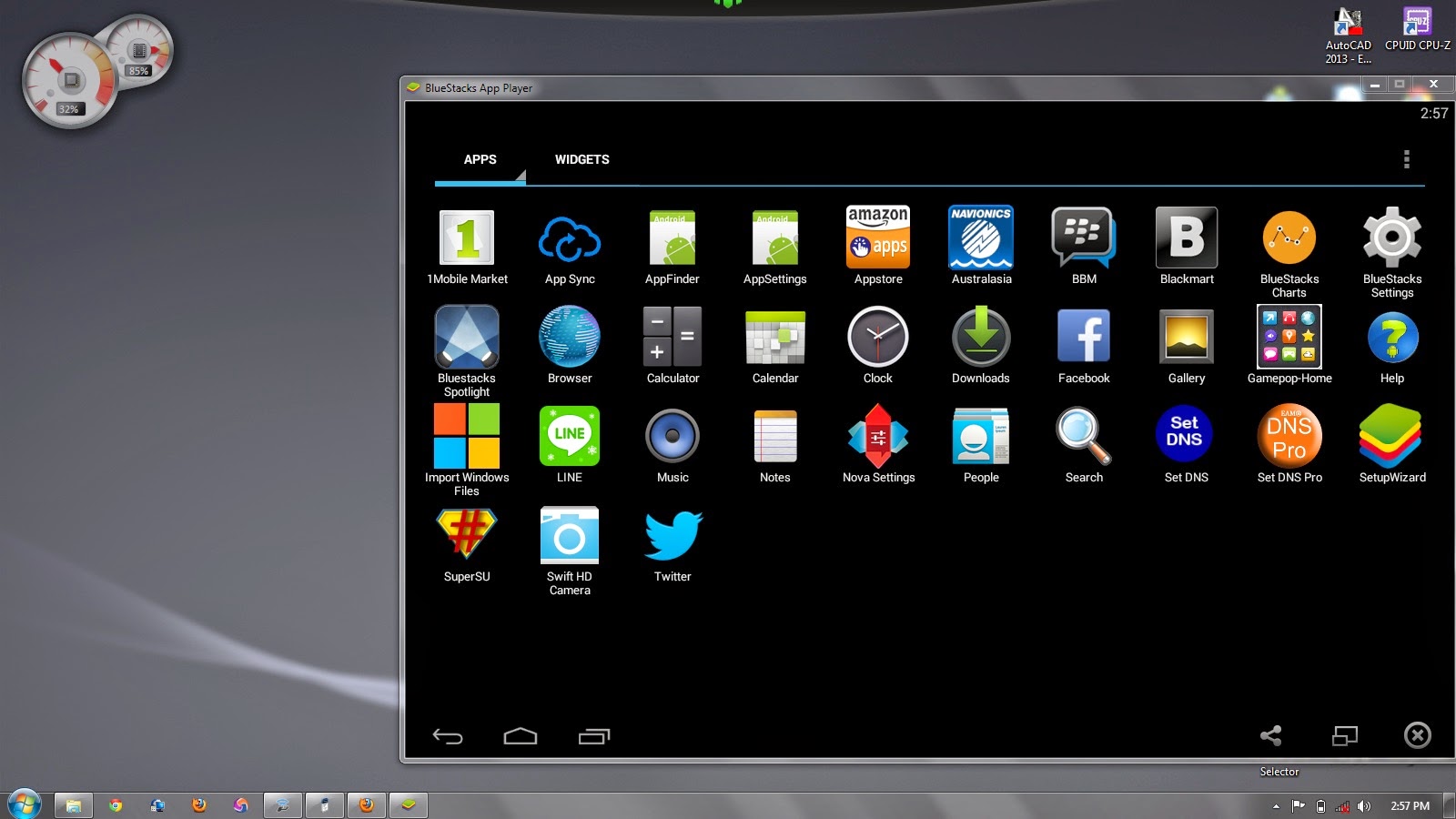Viewport: 1456px width, 819px height.
Task: Click the BlueStacks circled X button
Action: [x=1418, y=735]
